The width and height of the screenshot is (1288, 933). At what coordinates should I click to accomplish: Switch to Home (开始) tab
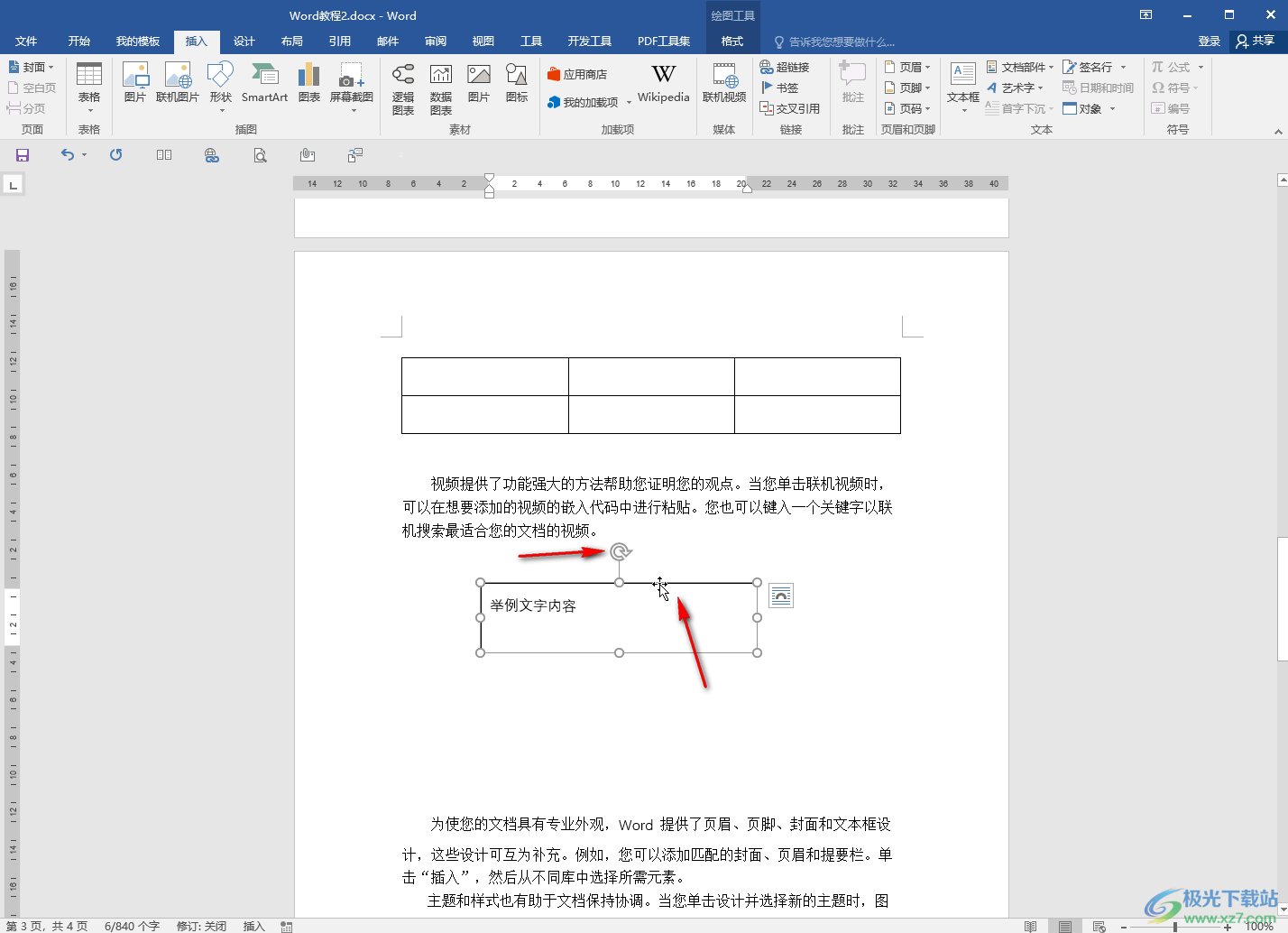click(x=79, y=41)
